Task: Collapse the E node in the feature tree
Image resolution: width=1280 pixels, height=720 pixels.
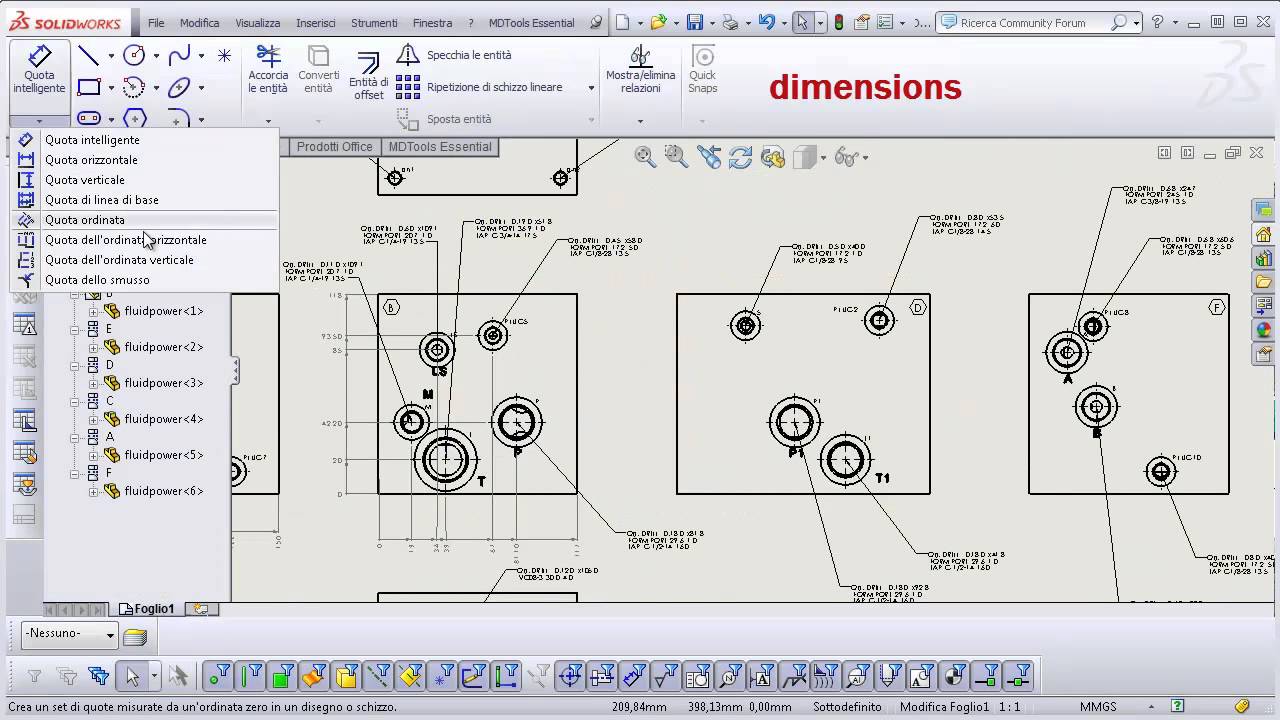Action: tap(75, 329)
